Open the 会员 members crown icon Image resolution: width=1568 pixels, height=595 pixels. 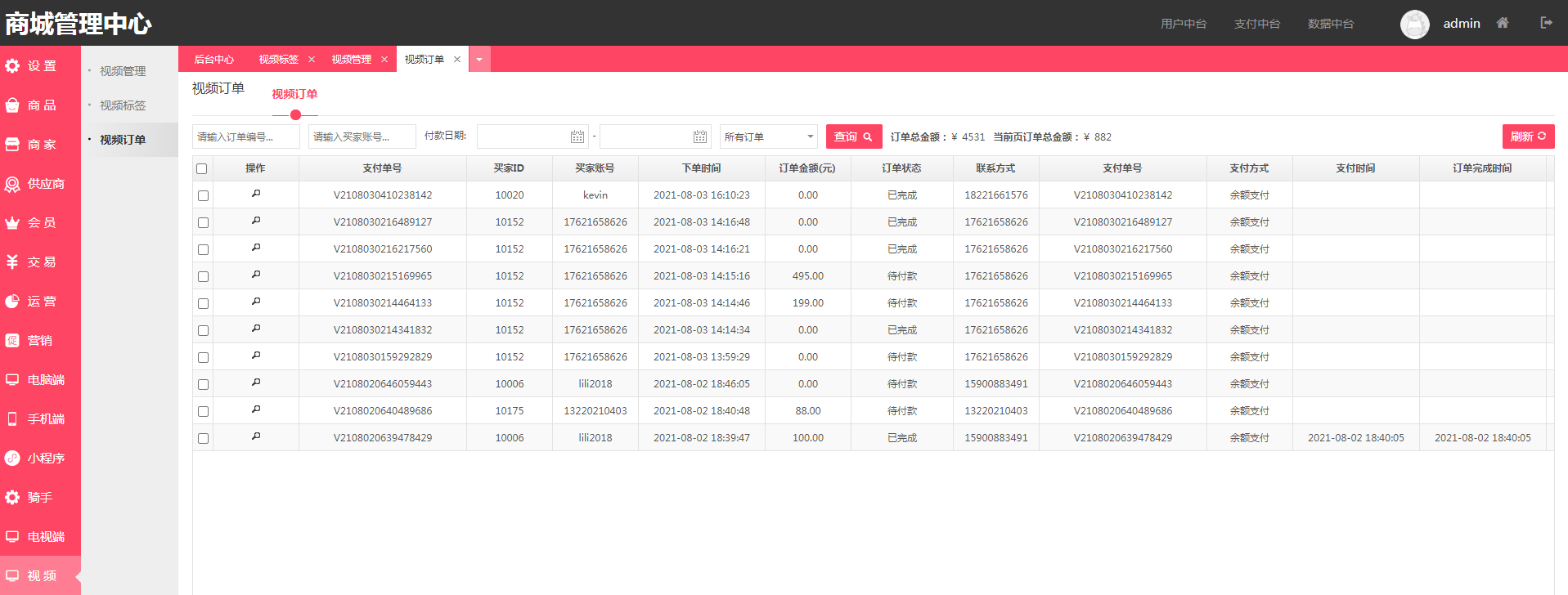click(12, 223)
